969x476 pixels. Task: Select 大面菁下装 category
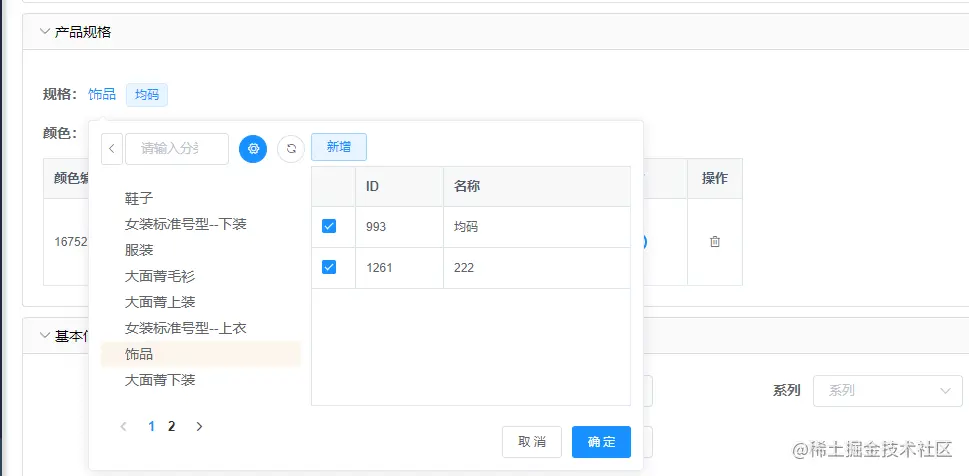point(200,380)
